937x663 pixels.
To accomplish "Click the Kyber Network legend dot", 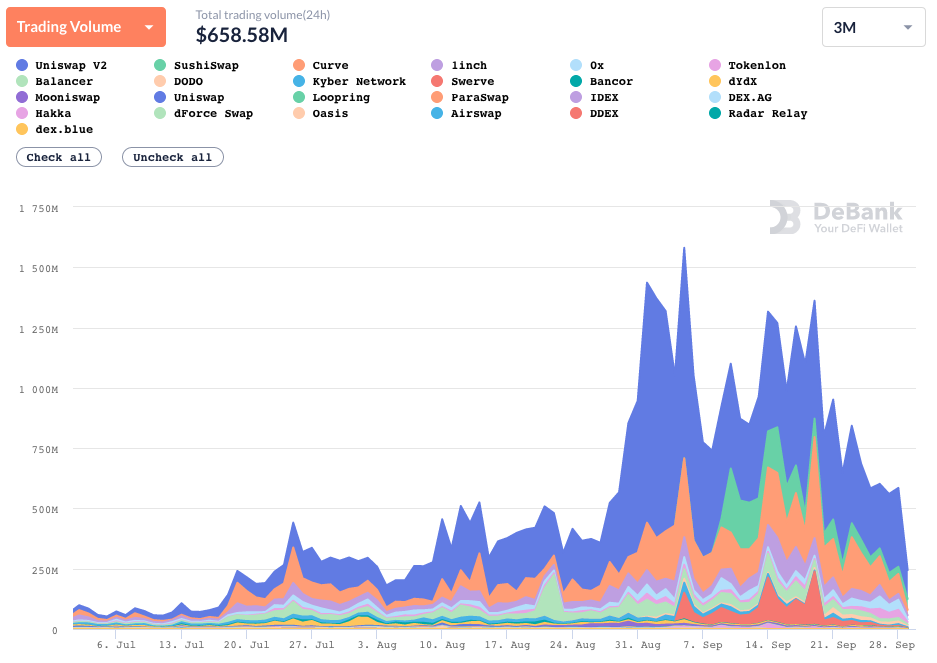I will pyautogui.click(x=299, y=81).
